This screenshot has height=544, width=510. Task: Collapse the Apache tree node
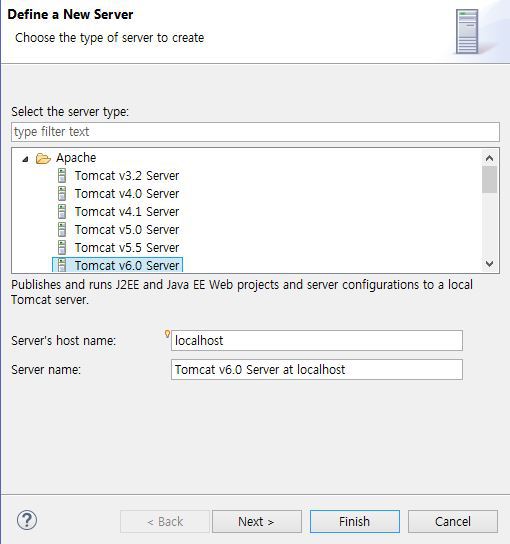(x=25, y=159)
